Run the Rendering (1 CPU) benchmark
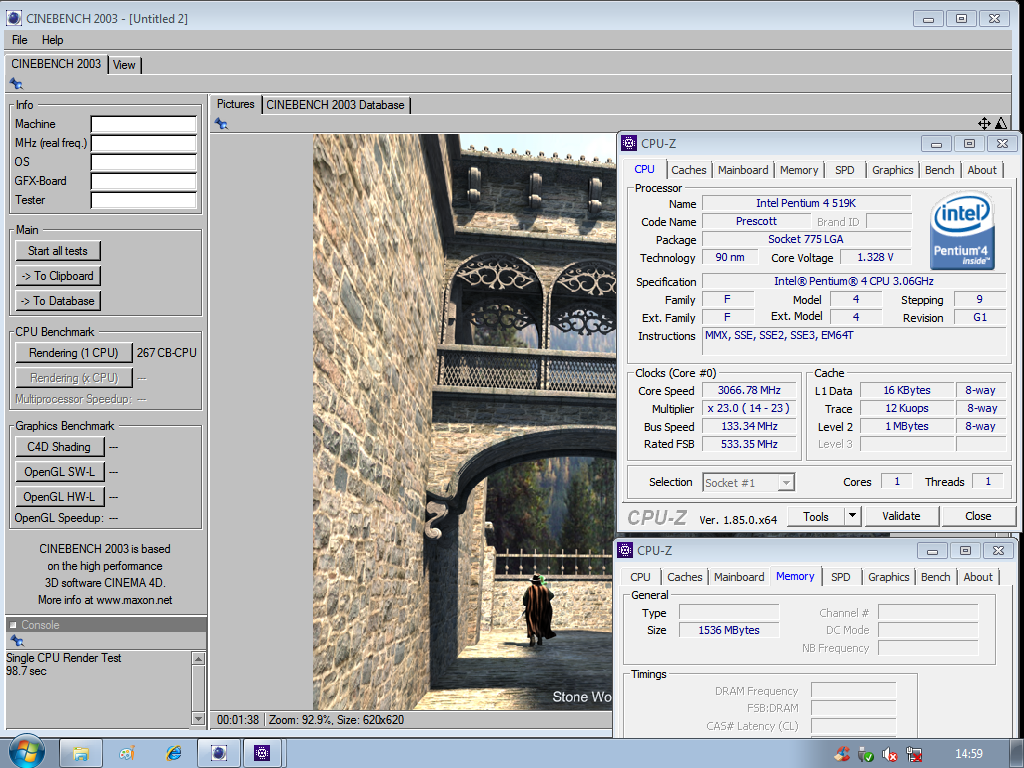This screenshot has height=768, width=1024. (74, 353)
